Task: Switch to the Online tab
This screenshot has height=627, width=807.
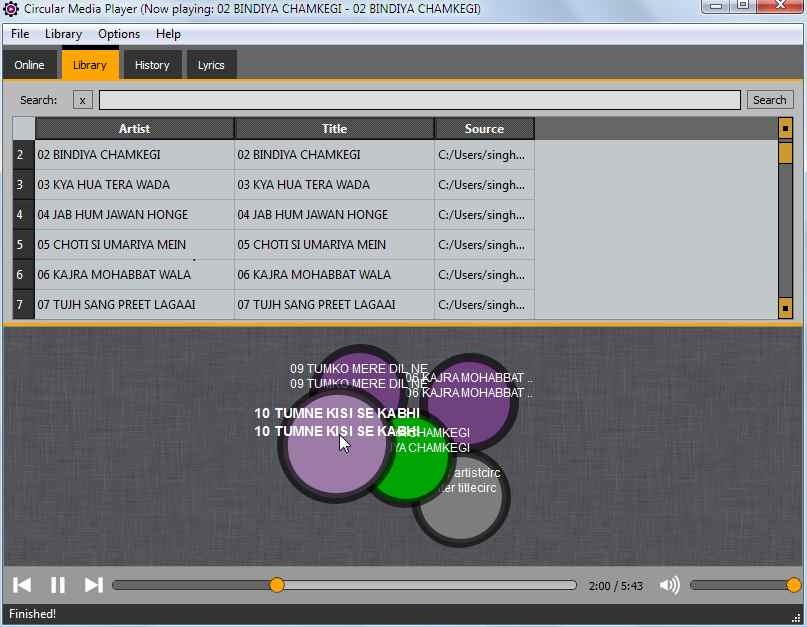Action: (x=29, y=65)
